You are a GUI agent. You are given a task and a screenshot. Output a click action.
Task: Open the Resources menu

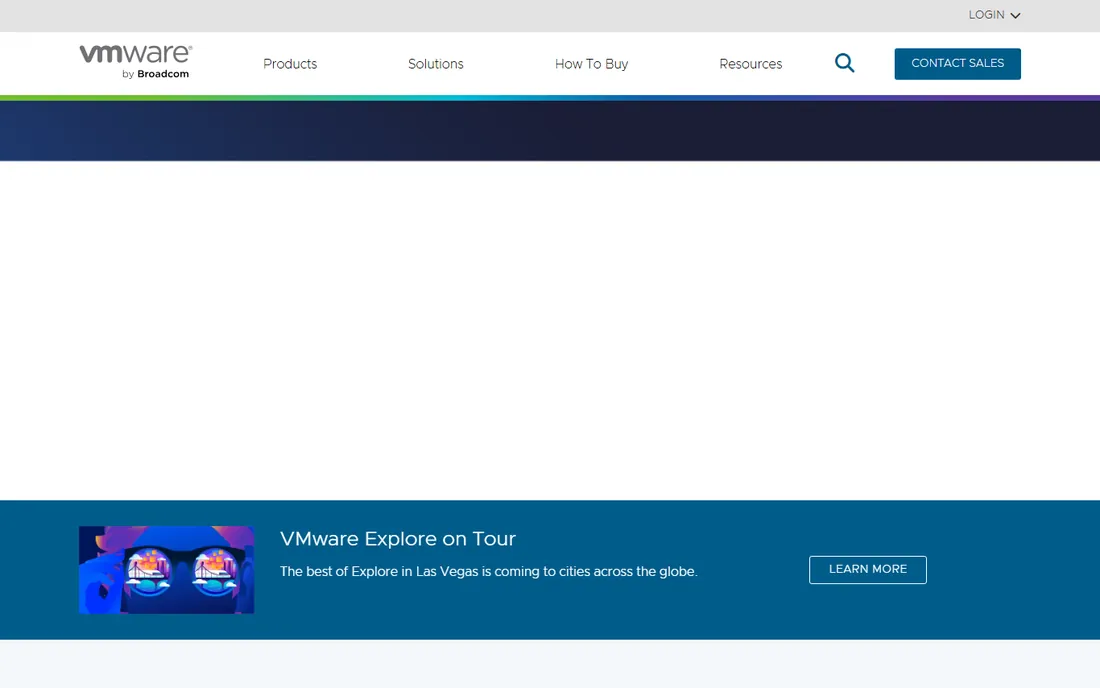click(x=751, y=64)
